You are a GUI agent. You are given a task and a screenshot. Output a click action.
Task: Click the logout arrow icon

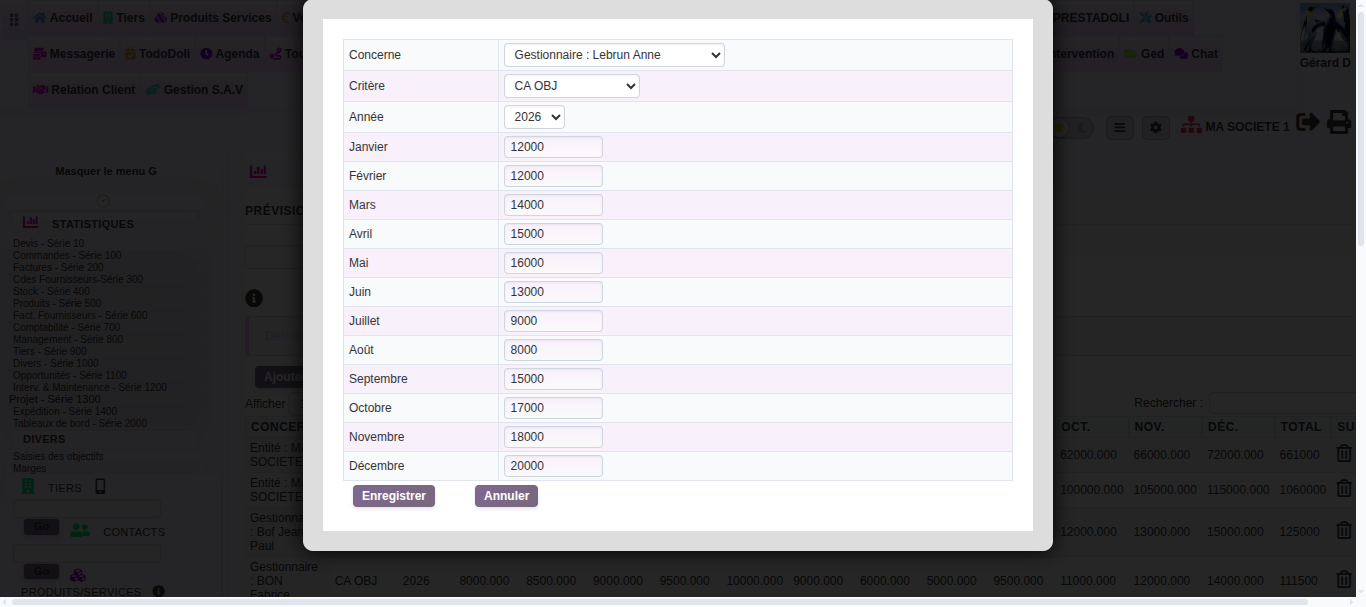pos(1307,122)
